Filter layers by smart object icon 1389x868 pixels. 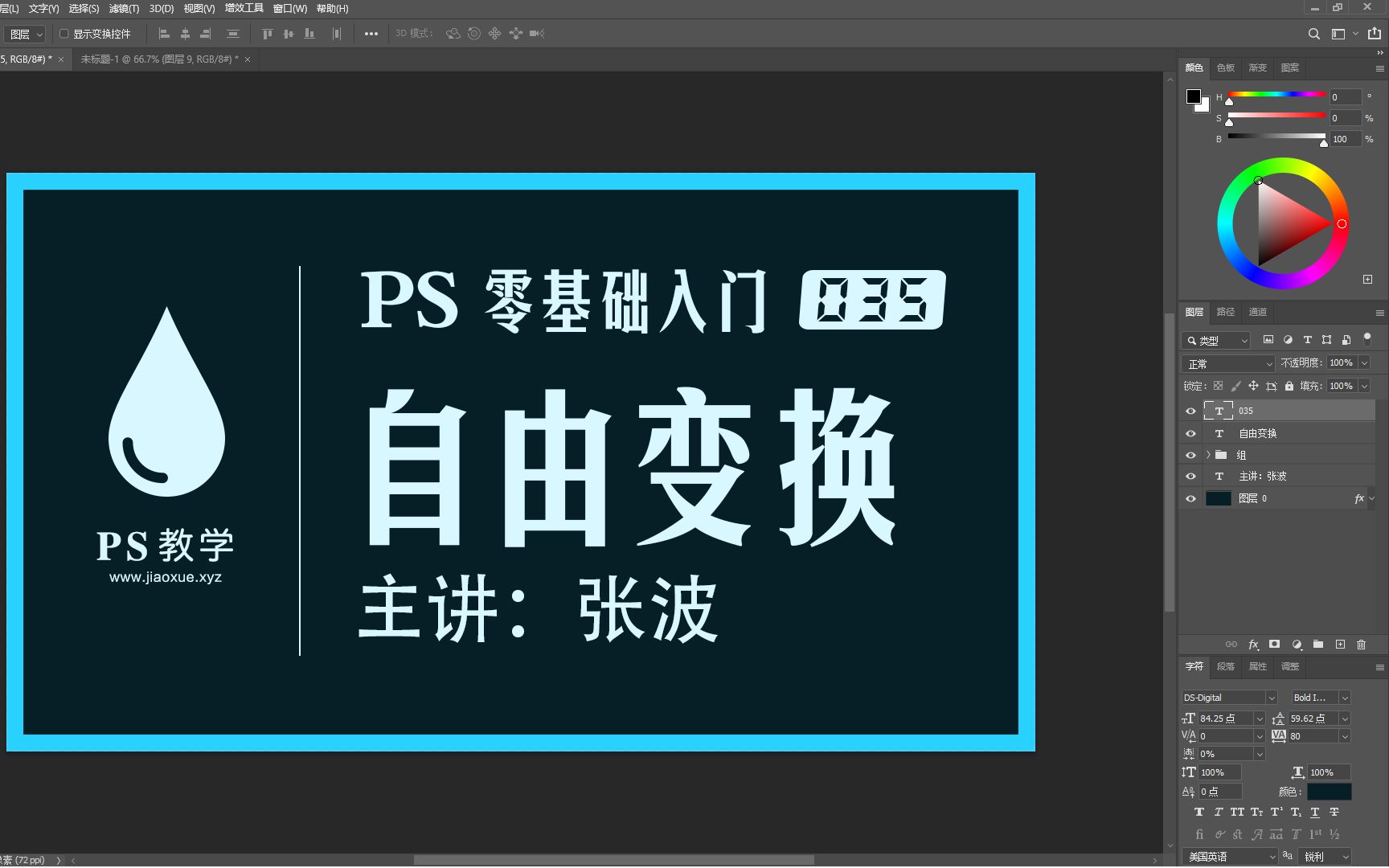tap(1346, 340)
